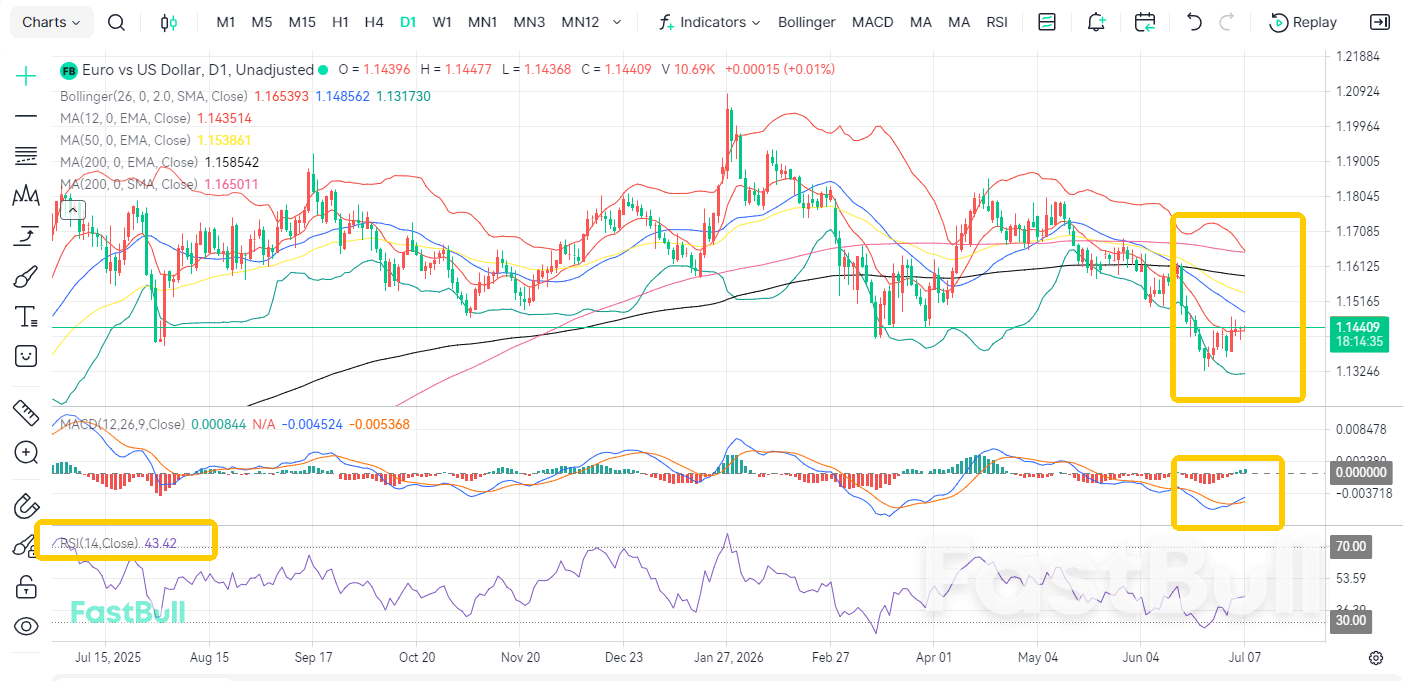Screen dimensions: 1403x681
Task: Click the volume value 10.69K
Action: (695, 70)
